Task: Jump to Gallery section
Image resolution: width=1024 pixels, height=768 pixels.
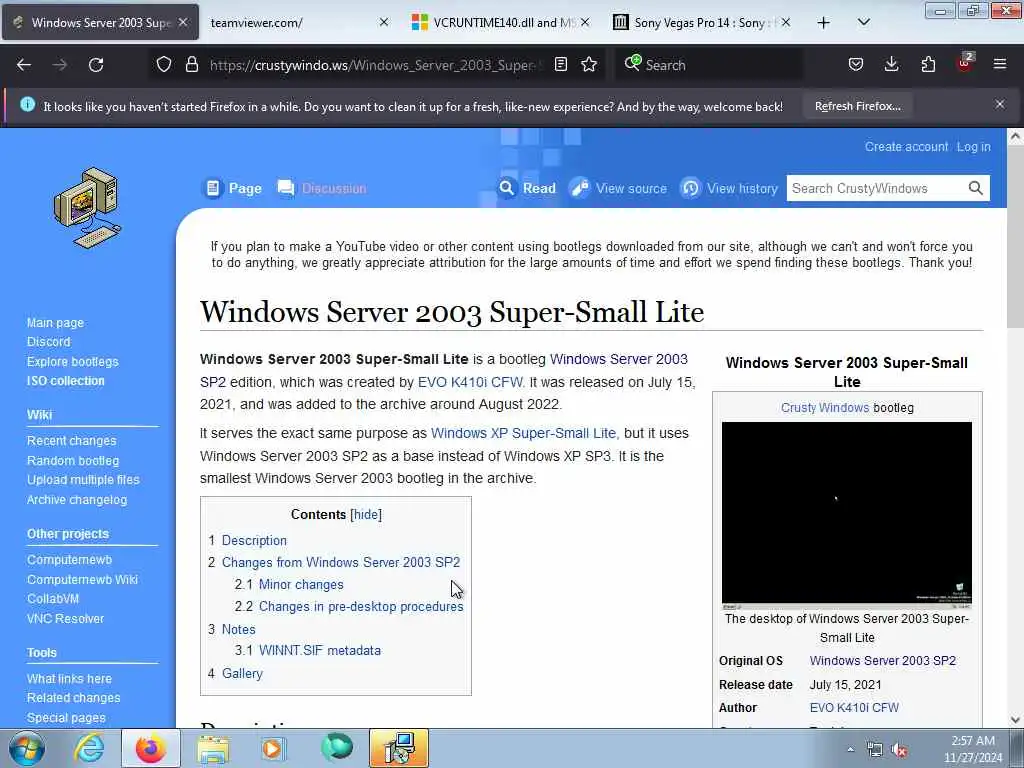Action: click(x=242, y=673)
